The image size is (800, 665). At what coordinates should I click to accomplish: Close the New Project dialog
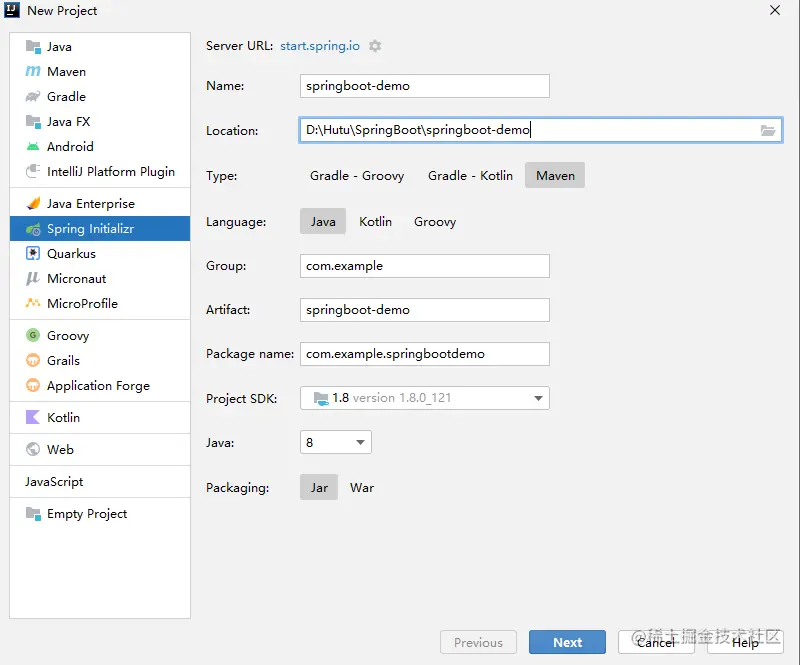tap(775, 10)
